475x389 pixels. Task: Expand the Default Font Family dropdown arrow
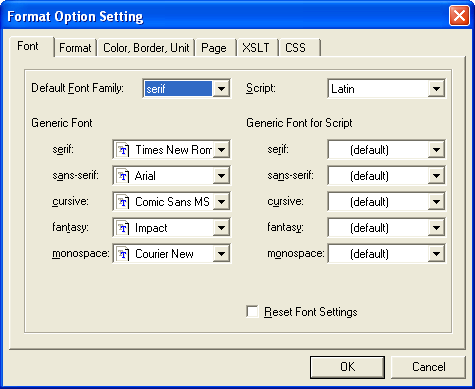click(221, 89)
